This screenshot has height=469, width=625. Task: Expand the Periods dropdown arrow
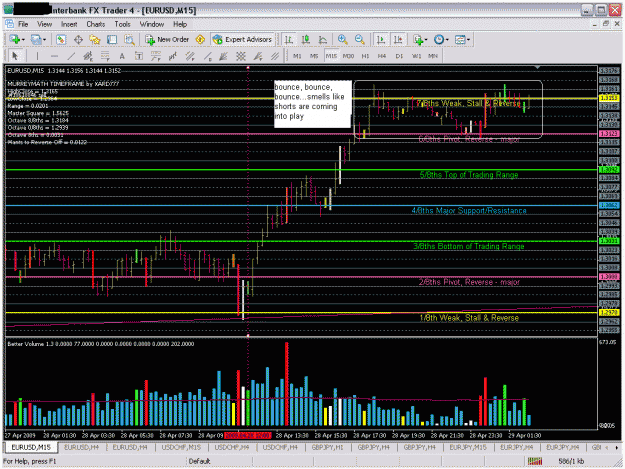(x=447, y=39)
